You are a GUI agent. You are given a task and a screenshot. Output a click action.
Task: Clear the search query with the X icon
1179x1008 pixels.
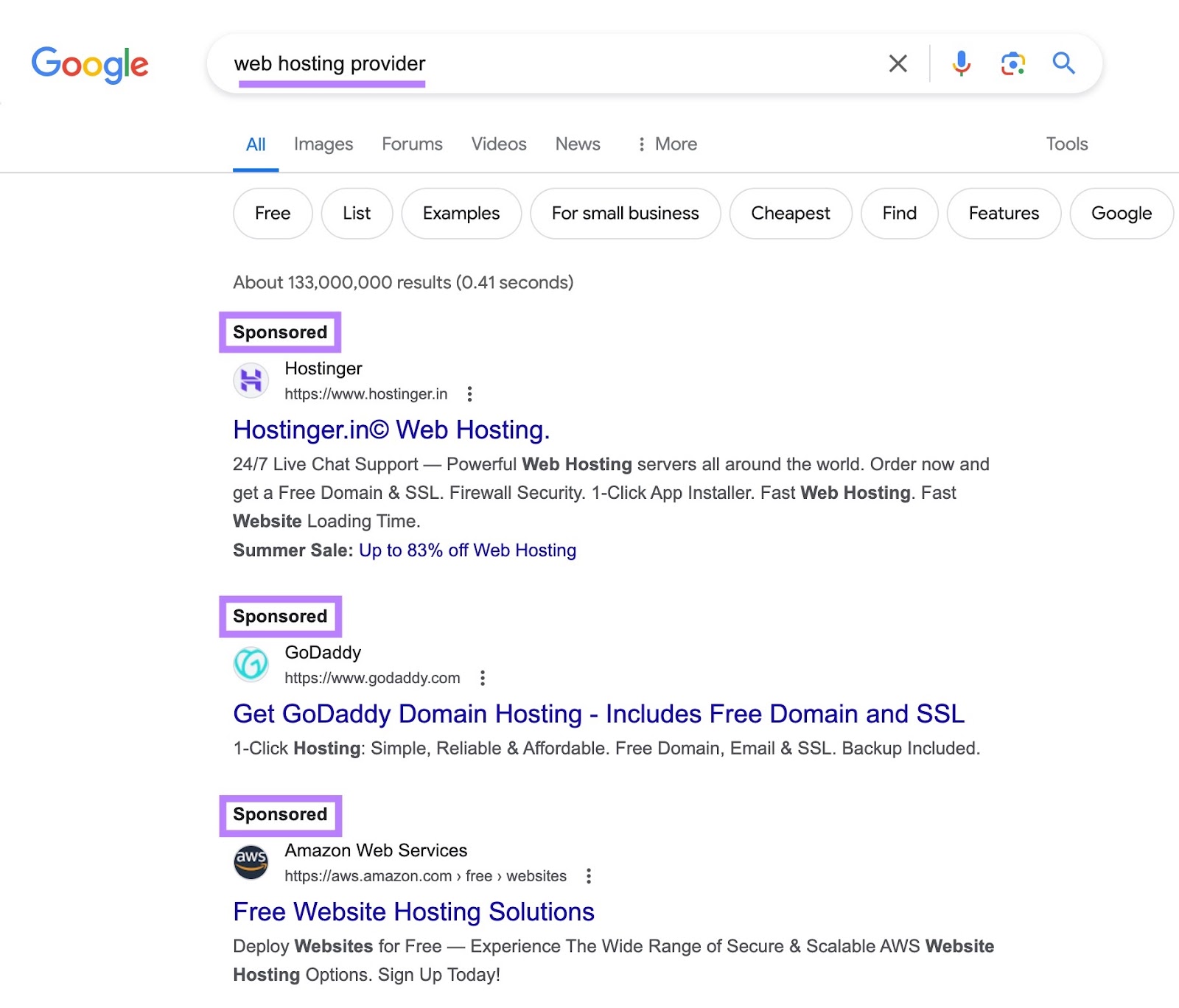[897, 64]
